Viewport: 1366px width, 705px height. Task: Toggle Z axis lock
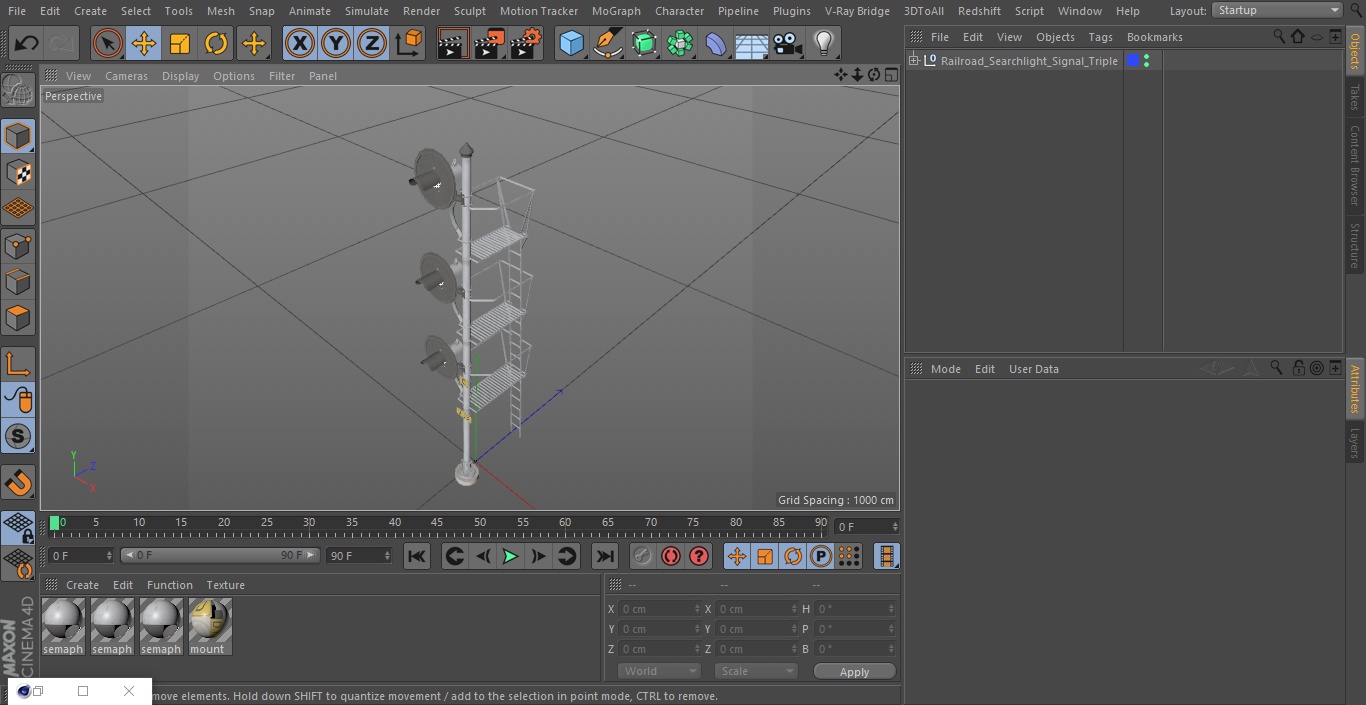(x=372, y=43)
